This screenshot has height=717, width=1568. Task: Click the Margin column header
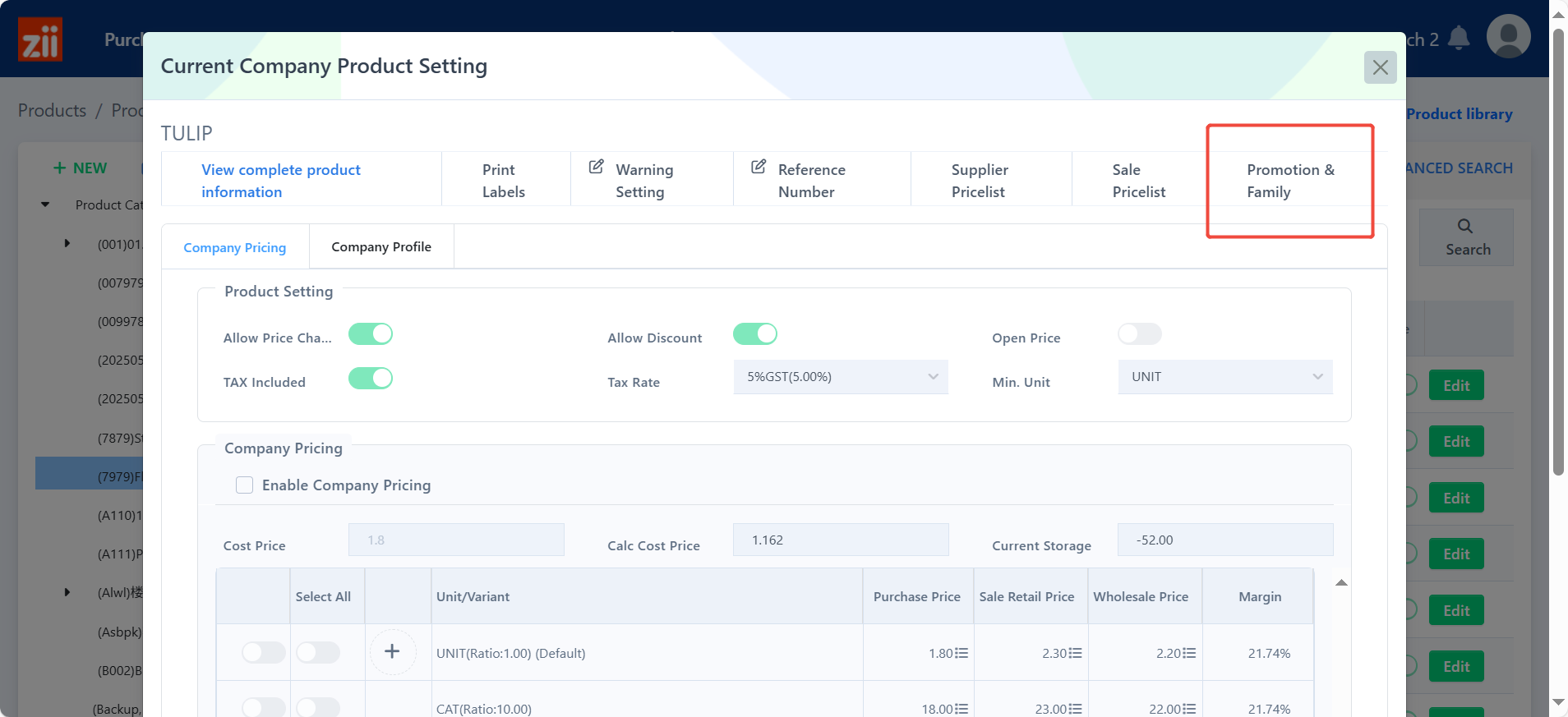click(1260, 597)
